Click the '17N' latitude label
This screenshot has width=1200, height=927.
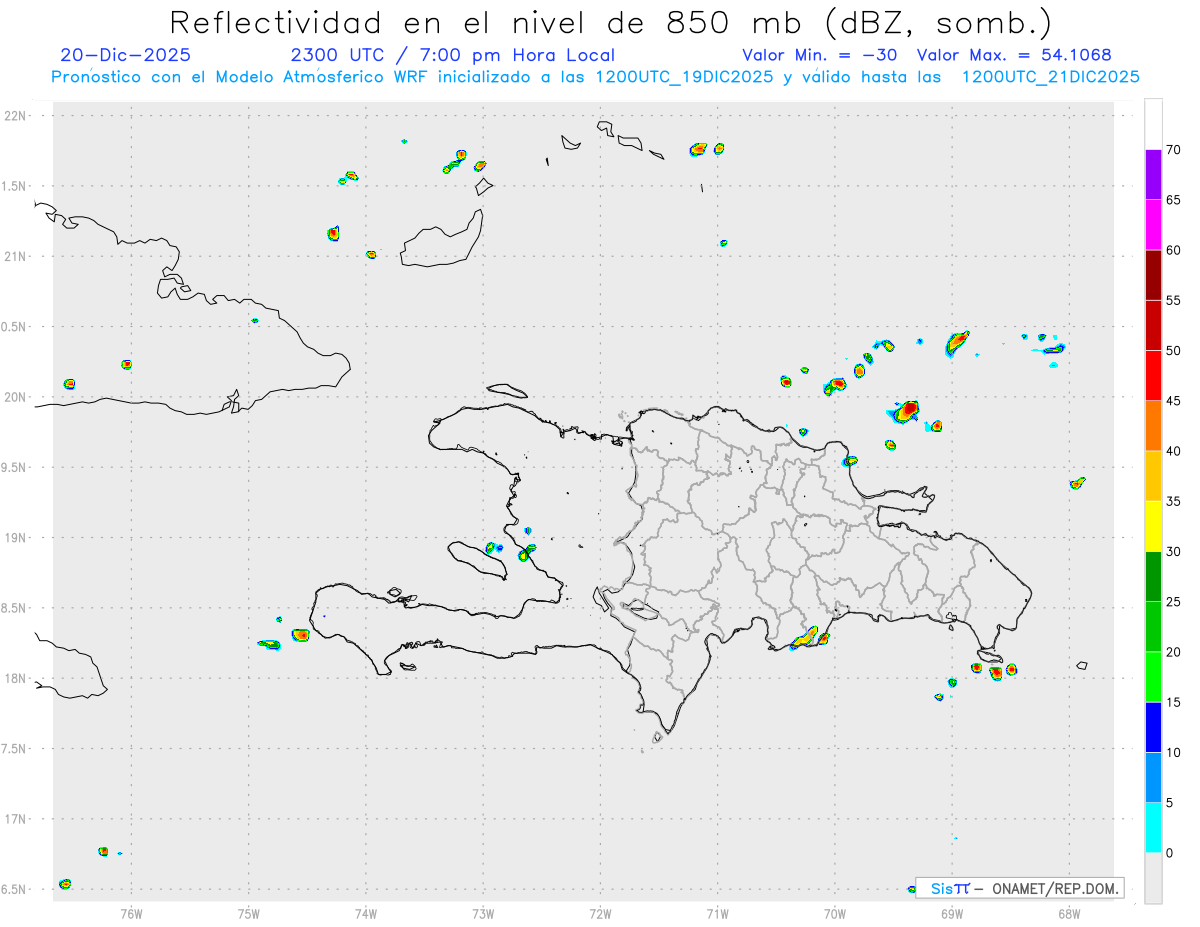[x=16, y=819]
